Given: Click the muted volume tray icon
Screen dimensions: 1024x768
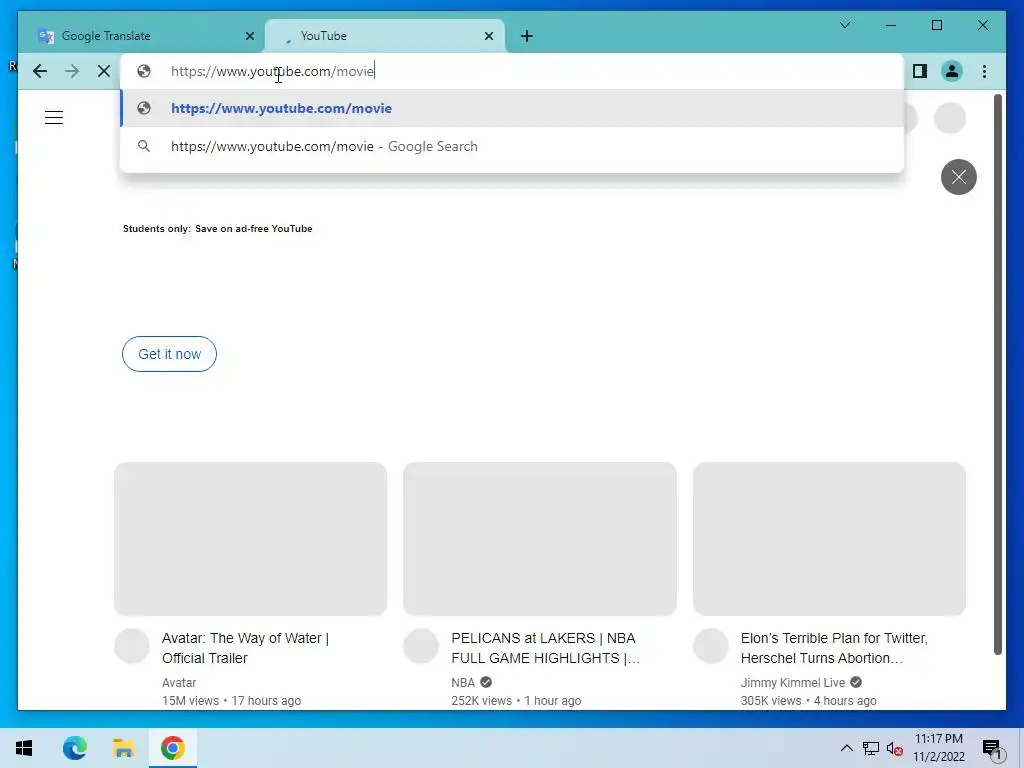Looking at the screenshot, I should click(x=895, y=749).
